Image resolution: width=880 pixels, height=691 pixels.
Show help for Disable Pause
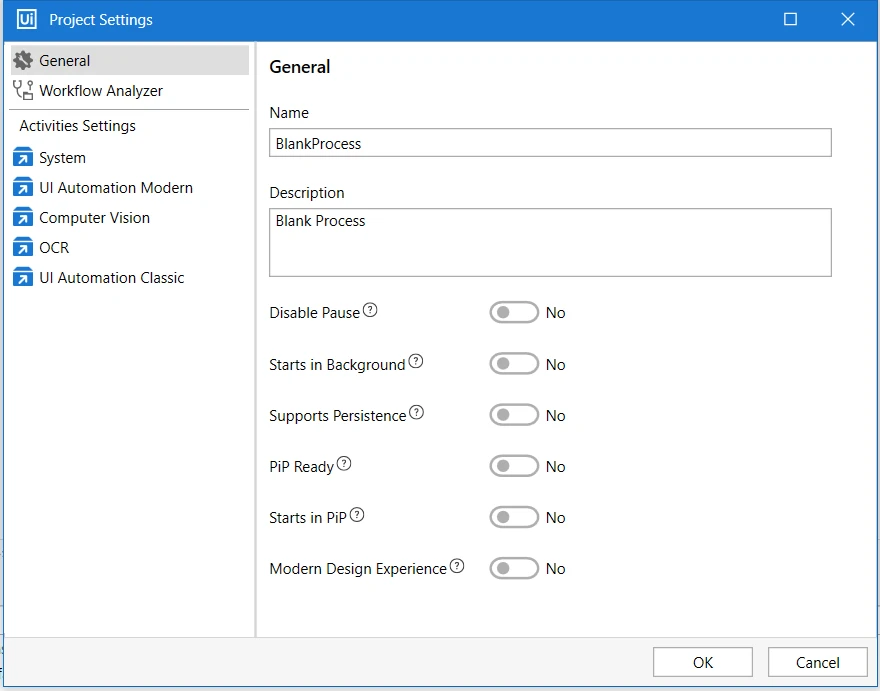pyautogui.click(x=370, y=310)
